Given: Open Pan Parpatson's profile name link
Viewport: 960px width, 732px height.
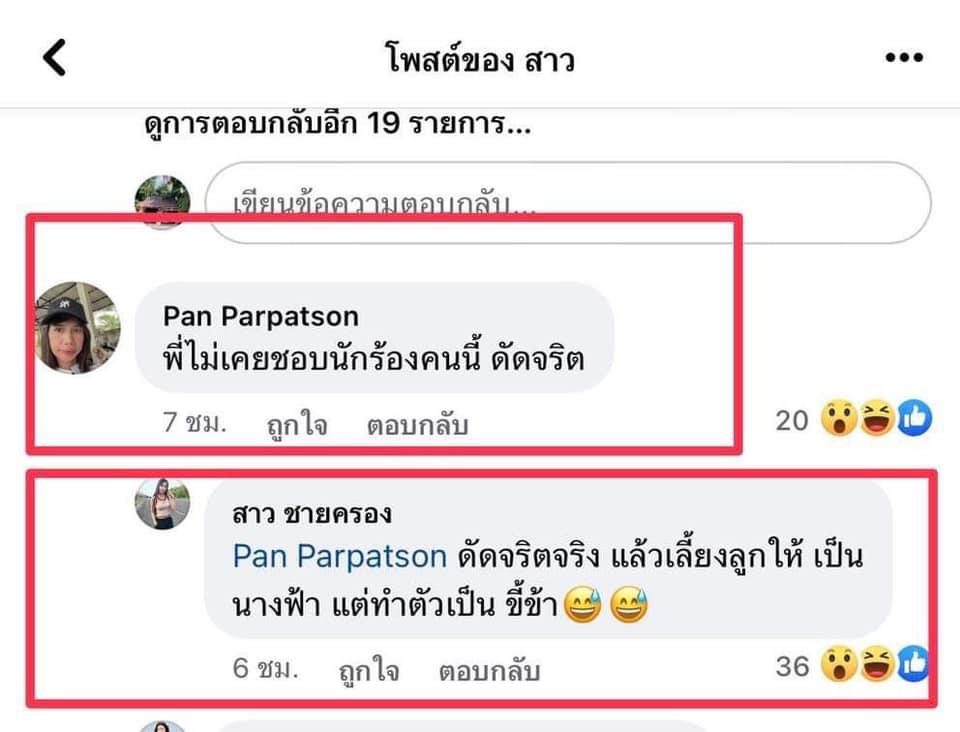Looking at the screenshot, I should 261,316.
